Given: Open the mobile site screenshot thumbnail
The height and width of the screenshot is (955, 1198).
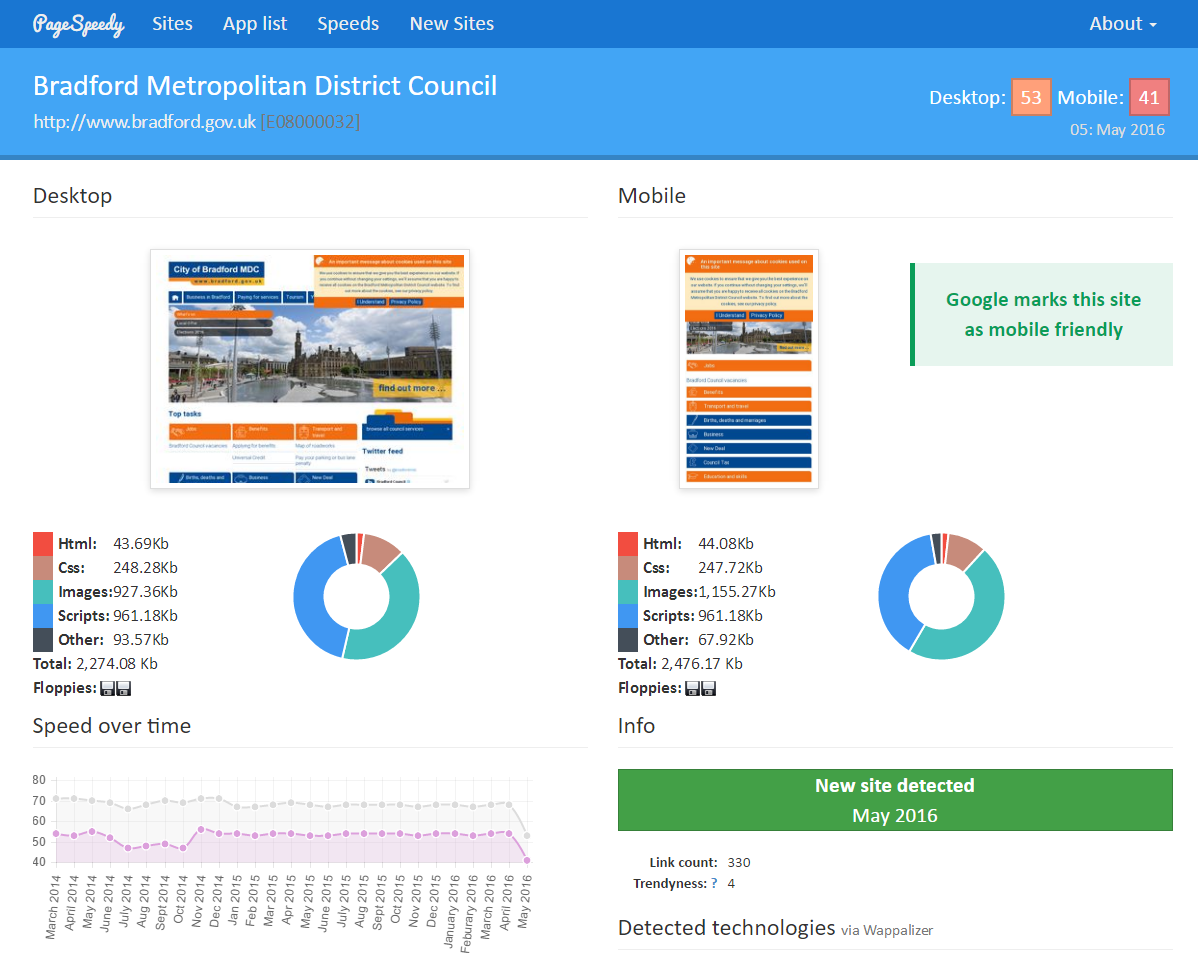Looking at the screenshot, I should 748,369.
